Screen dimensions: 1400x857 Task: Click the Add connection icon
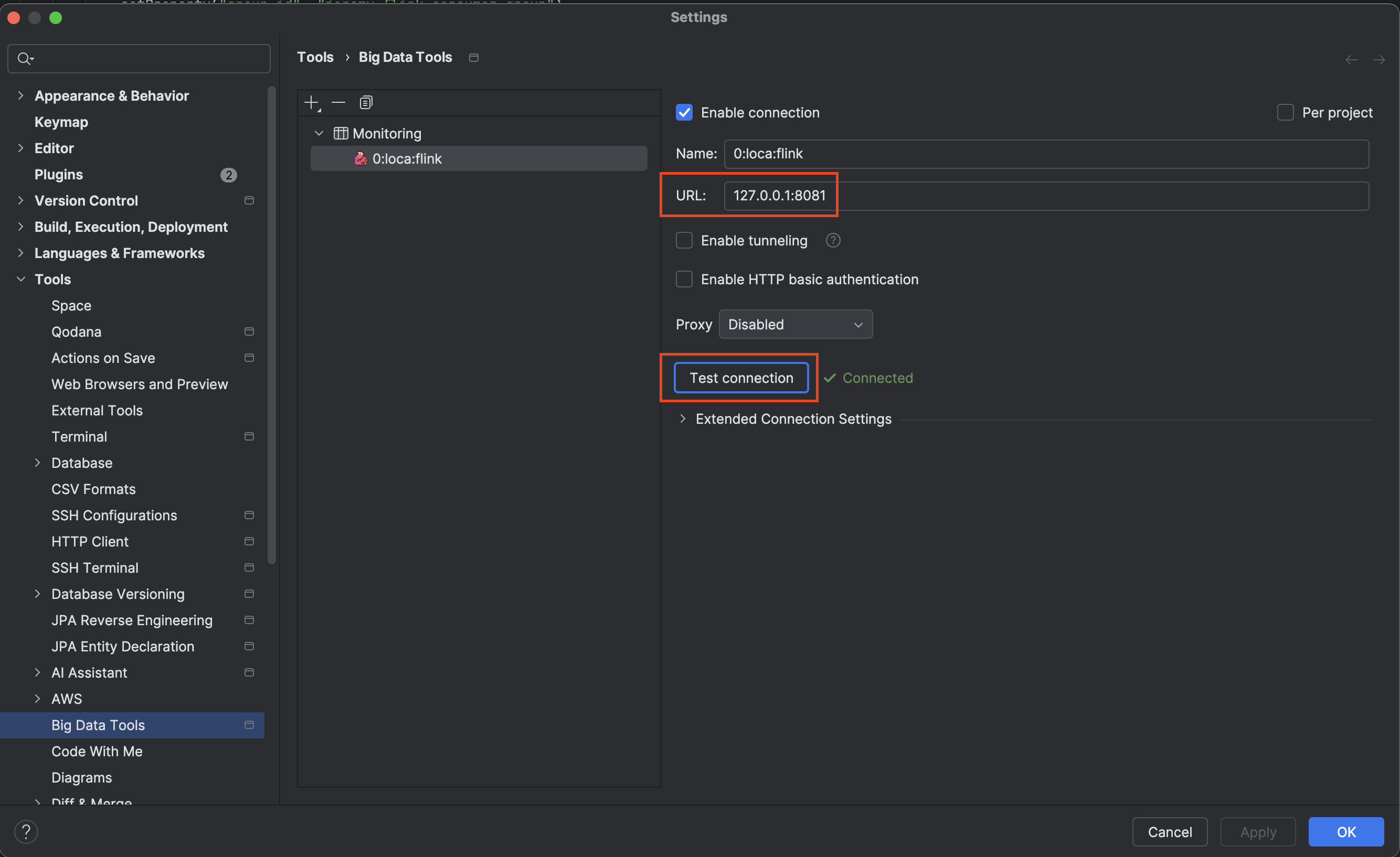point(311,102)
